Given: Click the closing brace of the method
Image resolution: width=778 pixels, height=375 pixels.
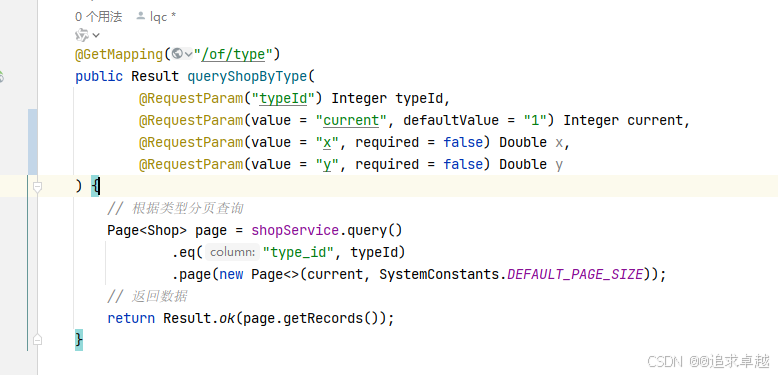Looking at the screenshot, I should click(79, 340).
